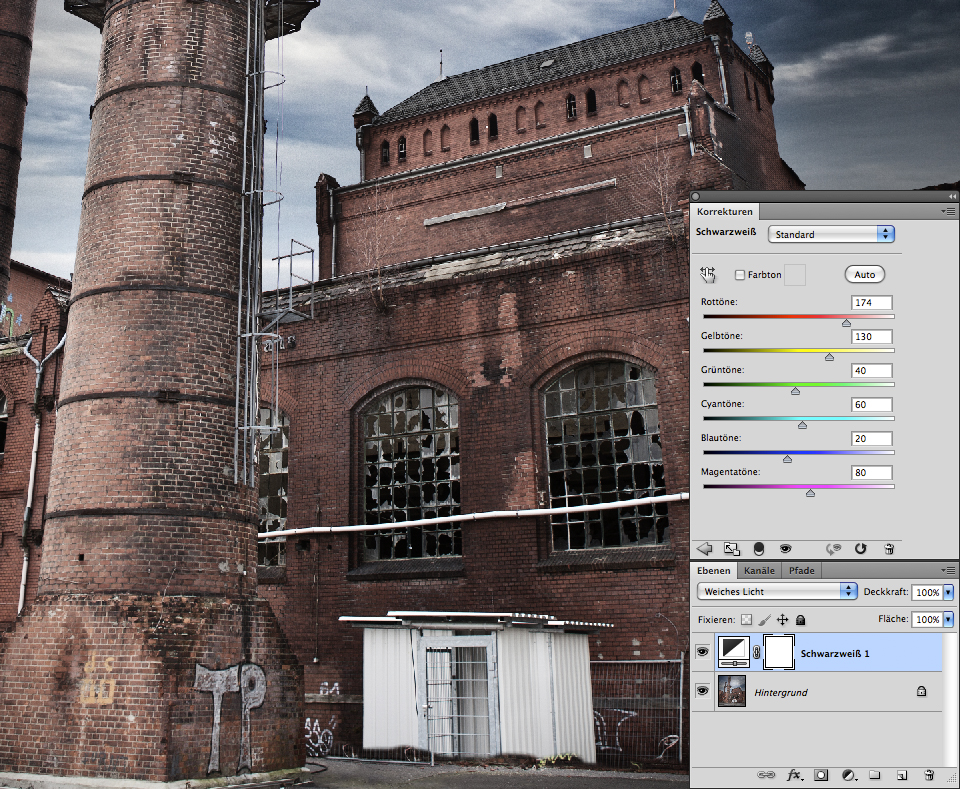Image resolution: width=960 pixels, height=789 pixels.
Task: Reset adjustment to defaults in Korrekturen panel
Action: 860,548
